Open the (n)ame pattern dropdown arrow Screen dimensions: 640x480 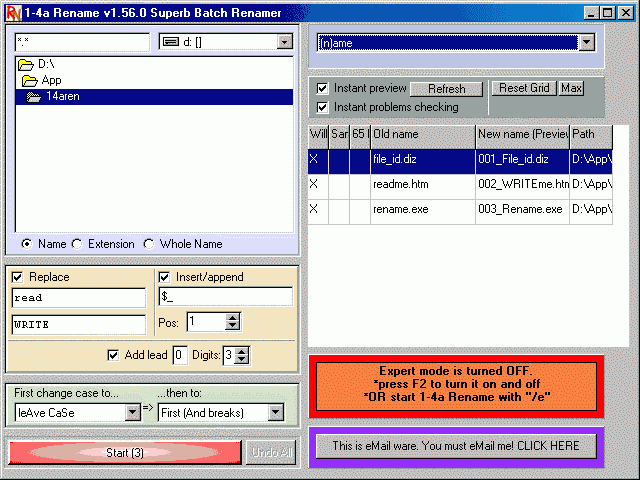pos(587,42)
